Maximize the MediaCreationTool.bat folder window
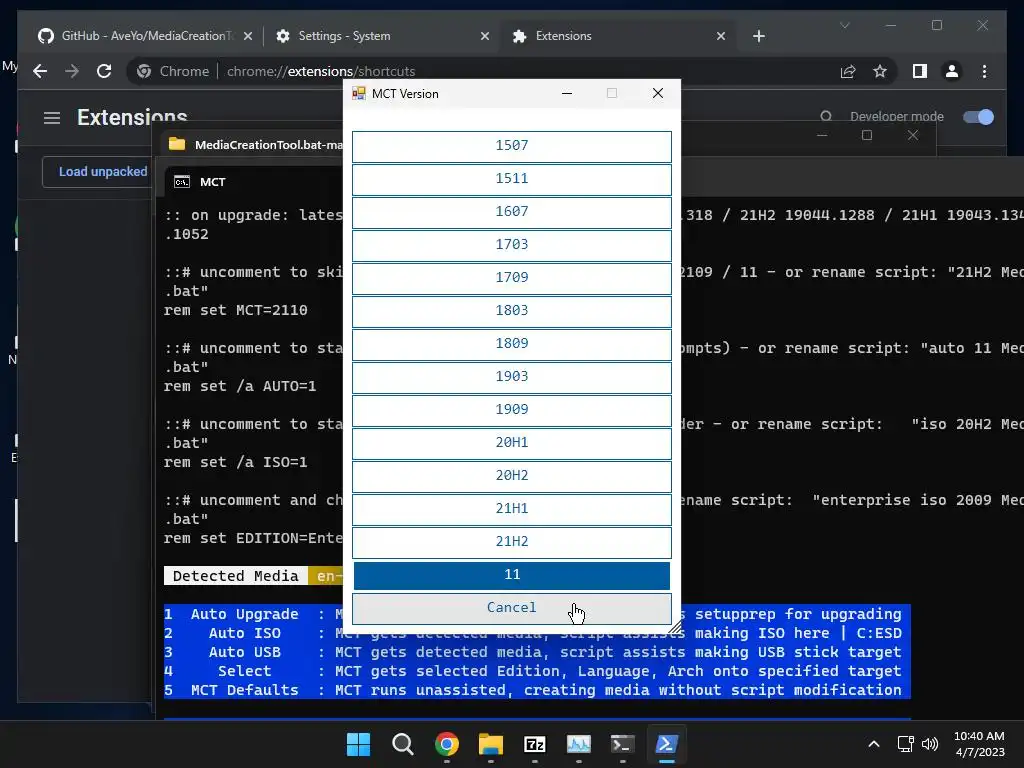 pyautogui.click(x=867, y=135)
